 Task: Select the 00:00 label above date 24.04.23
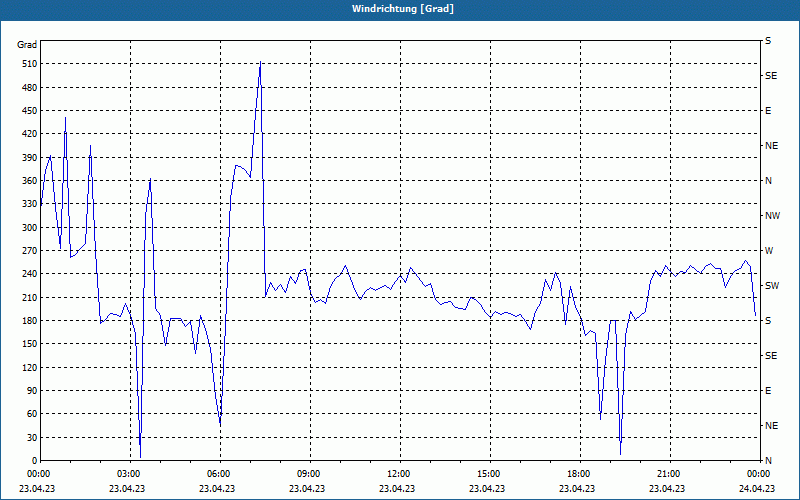point(758,474)
